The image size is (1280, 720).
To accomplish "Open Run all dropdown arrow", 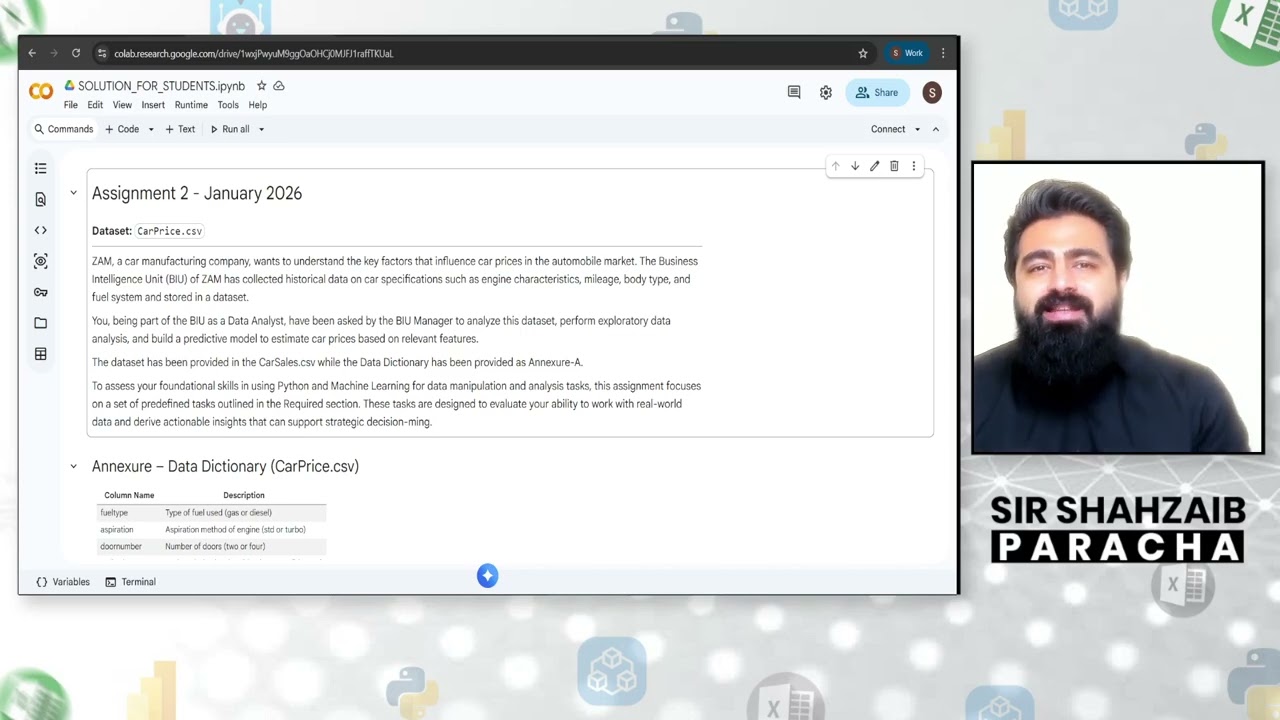I will click(261, 129).
